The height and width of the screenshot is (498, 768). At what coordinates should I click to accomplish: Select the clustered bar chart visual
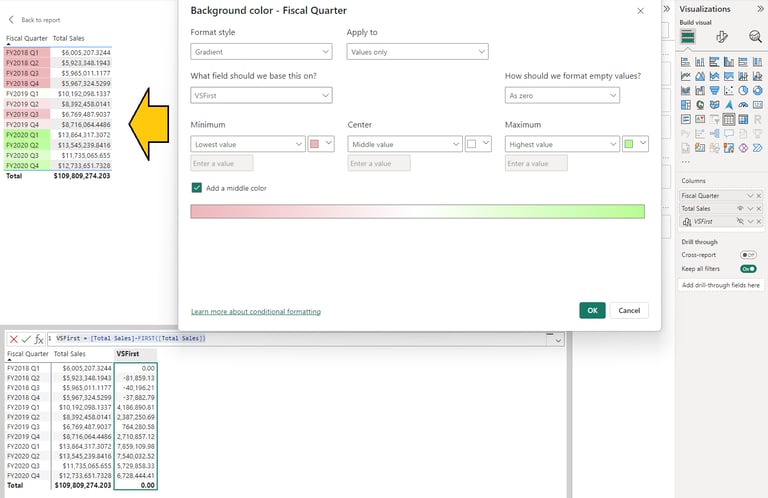coord(715,62)
